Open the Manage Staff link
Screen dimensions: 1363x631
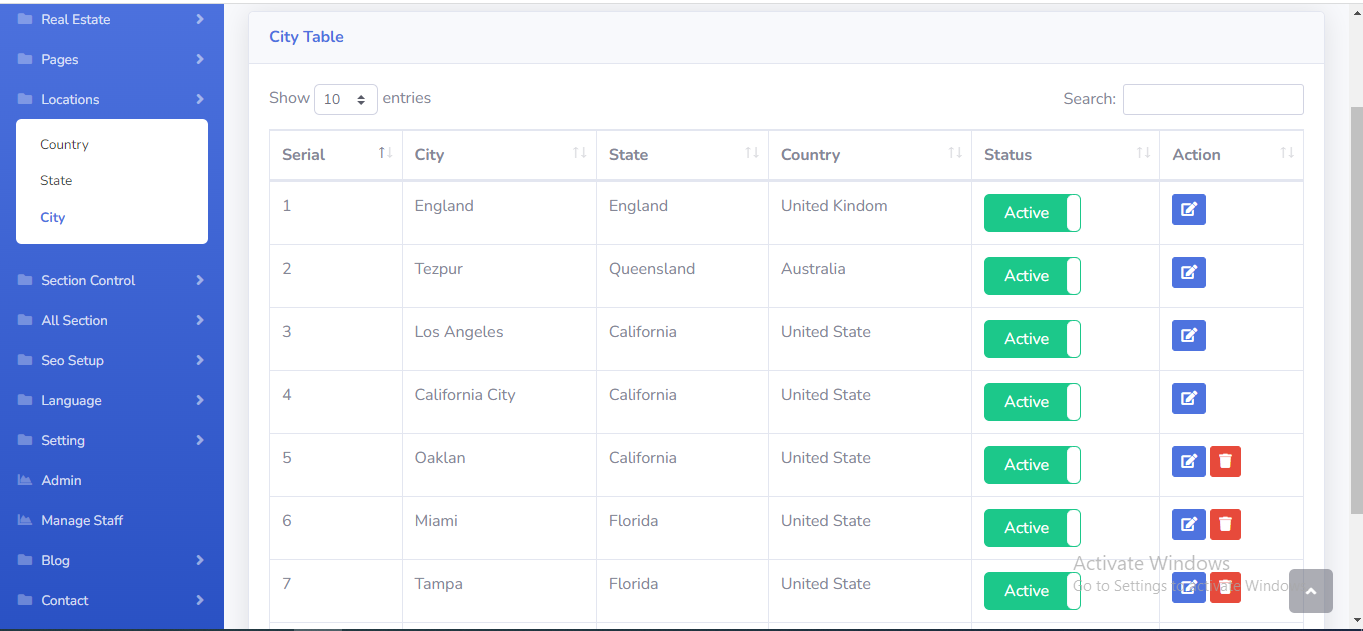(82, 520)
